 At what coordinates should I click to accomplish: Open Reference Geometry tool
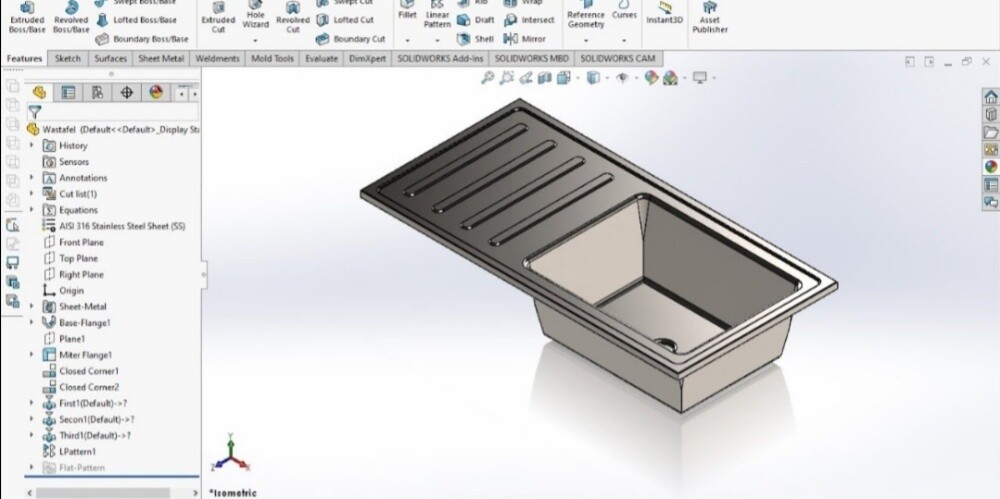585,15
